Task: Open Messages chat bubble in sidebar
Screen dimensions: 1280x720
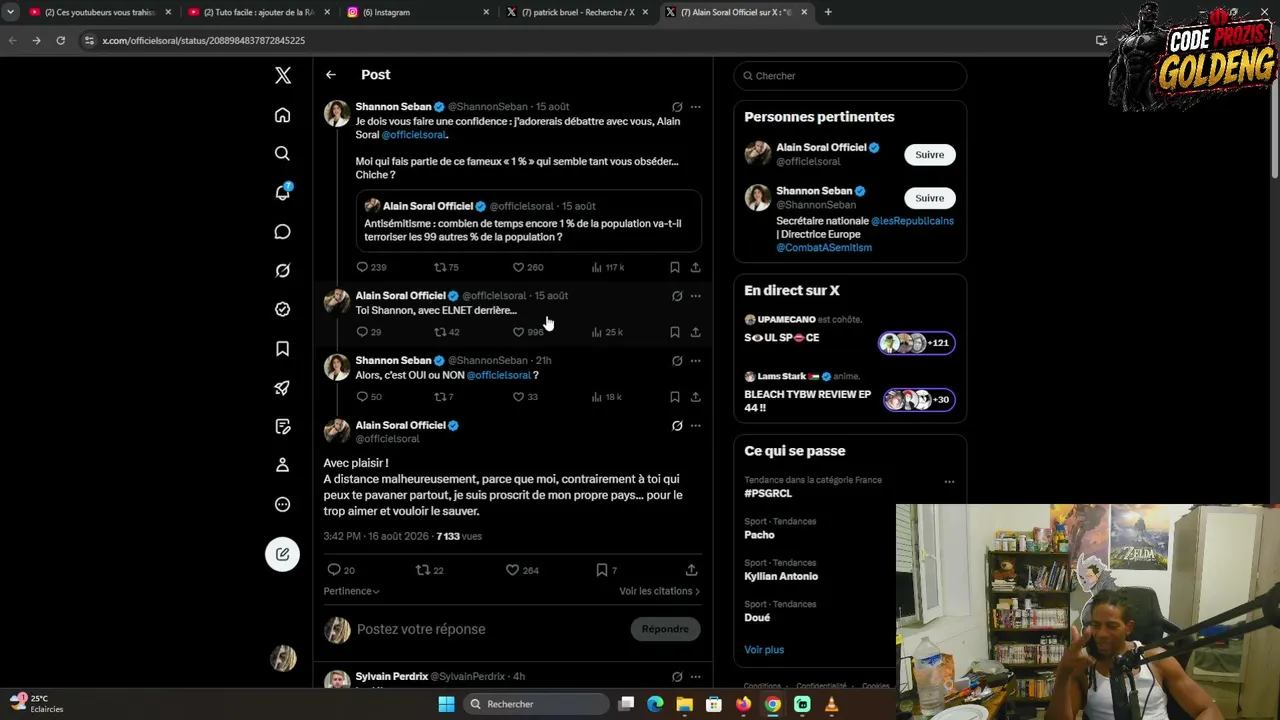Action: coord(282,232)
